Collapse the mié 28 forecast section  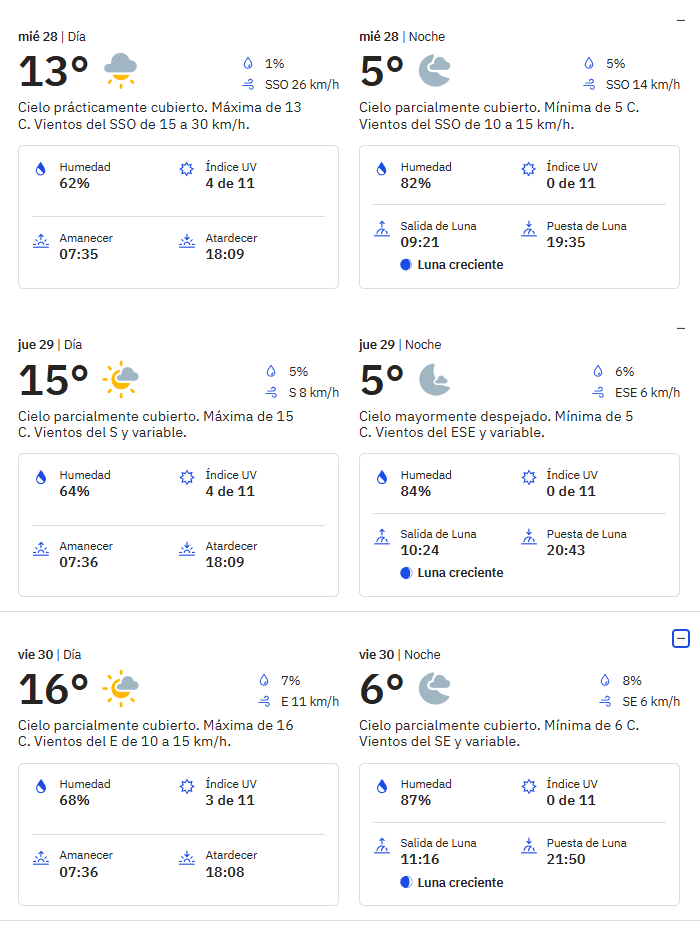(681, 21)
